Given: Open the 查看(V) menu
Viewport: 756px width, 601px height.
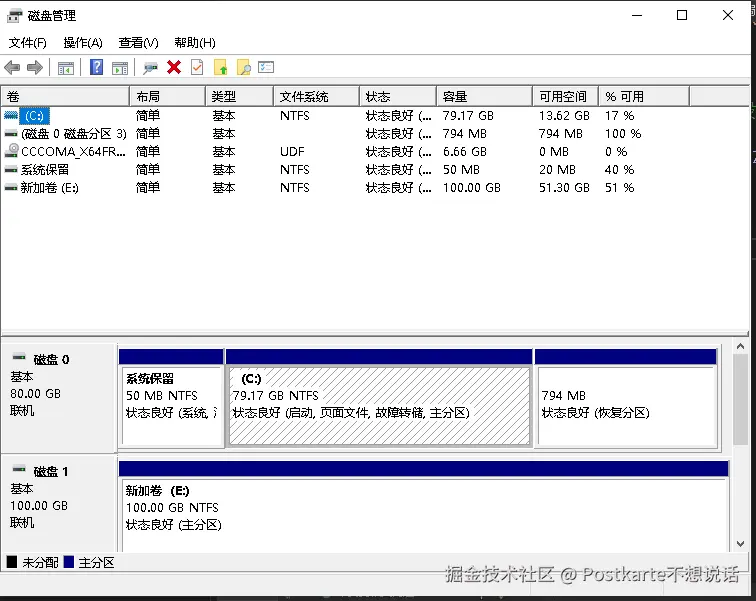Looking at the screenshot, I should (x=138, y=43).
